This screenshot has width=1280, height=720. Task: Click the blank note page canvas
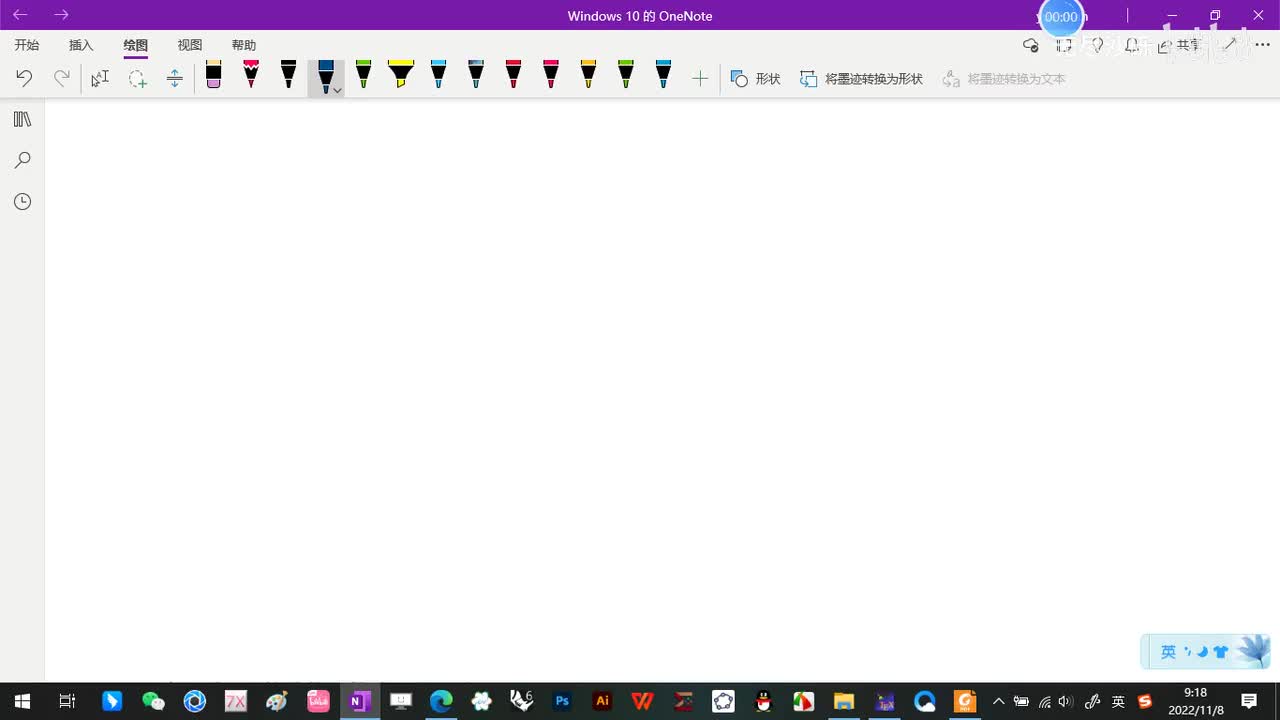[x=662, y=390]
